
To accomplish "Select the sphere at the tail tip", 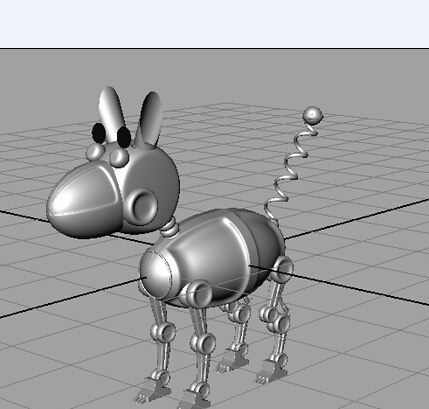I will pos(313,115).
